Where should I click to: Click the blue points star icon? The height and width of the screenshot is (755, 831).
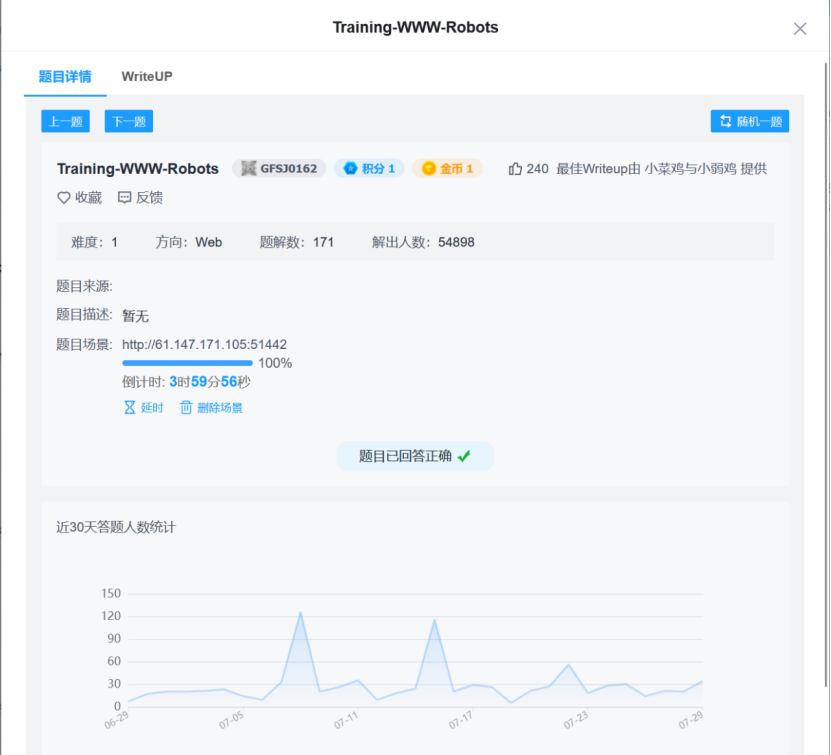coord(350,168)
